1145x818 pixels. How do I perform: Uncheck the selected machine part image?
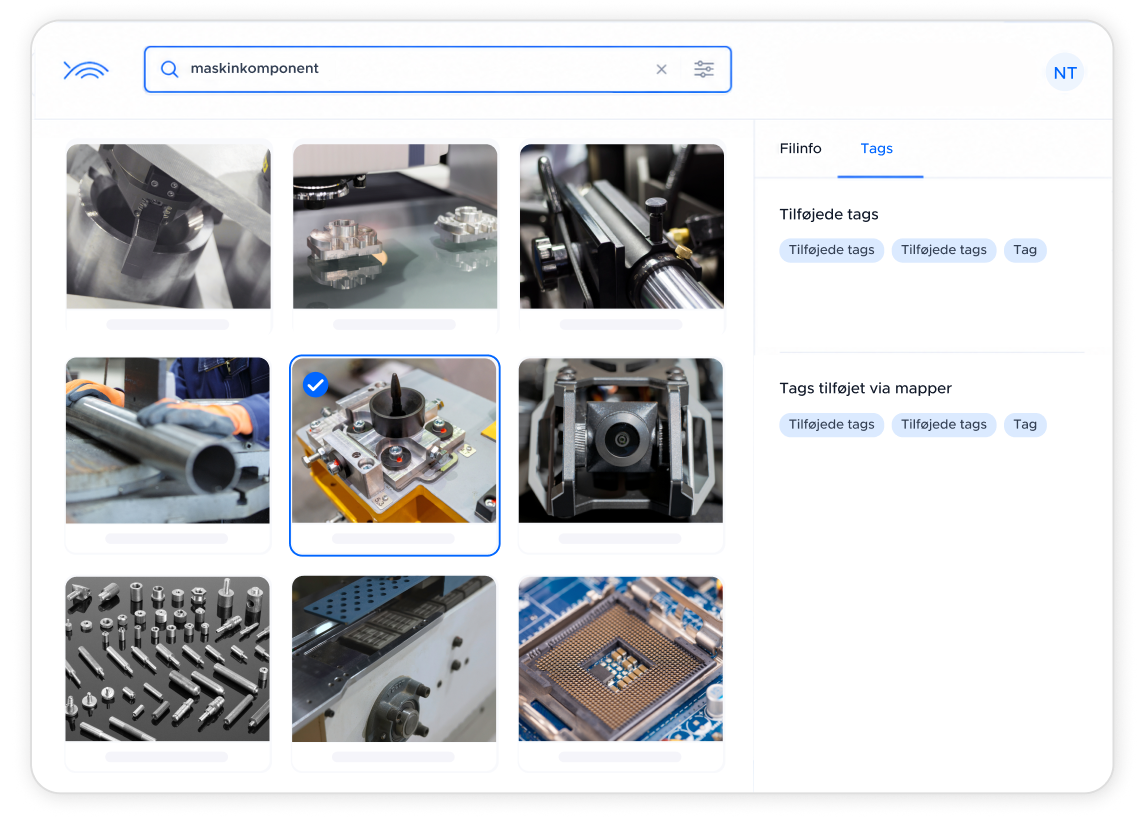tap(315, 384)
